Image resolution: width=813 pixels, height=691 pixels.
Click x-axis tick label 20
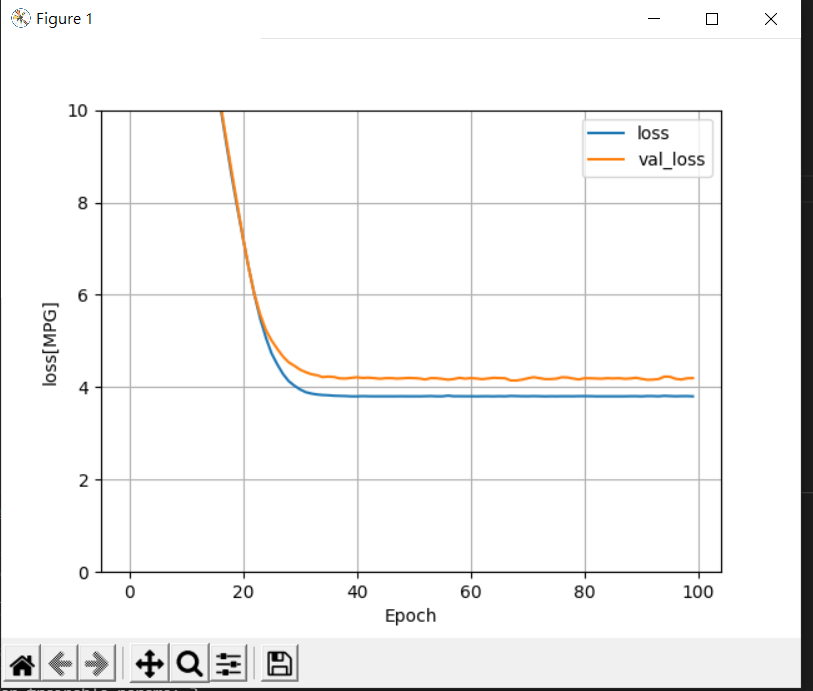point(243,592)
